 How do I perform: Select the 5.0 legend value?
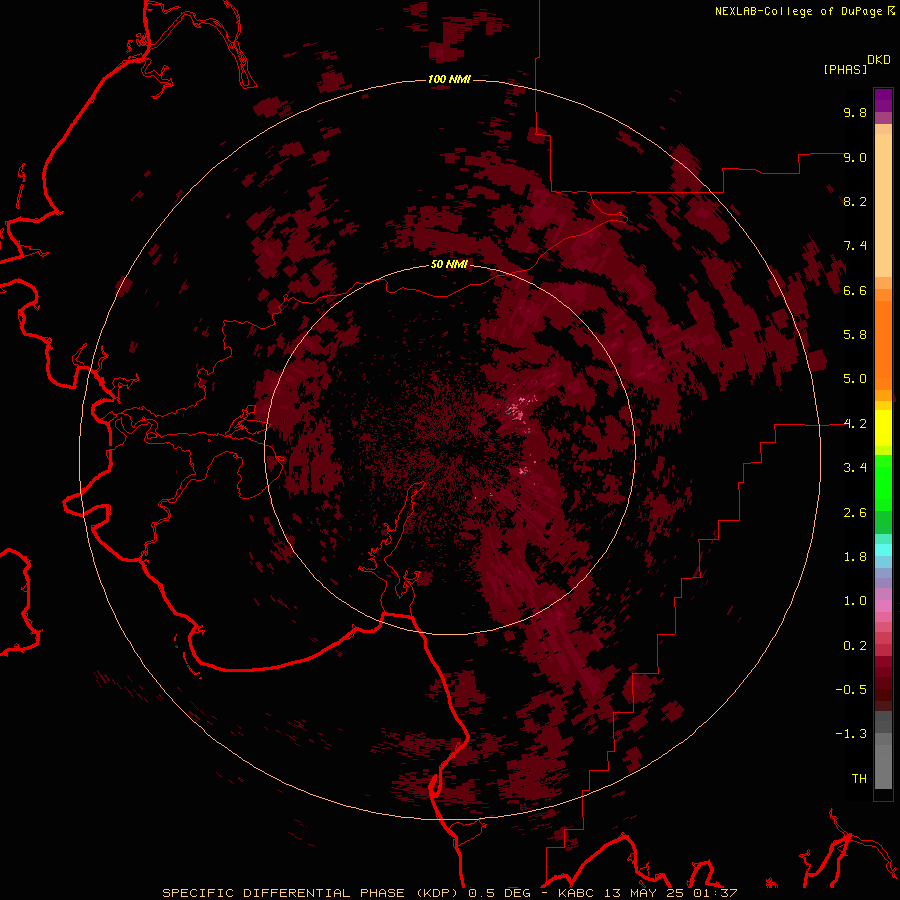click(855, 379)
